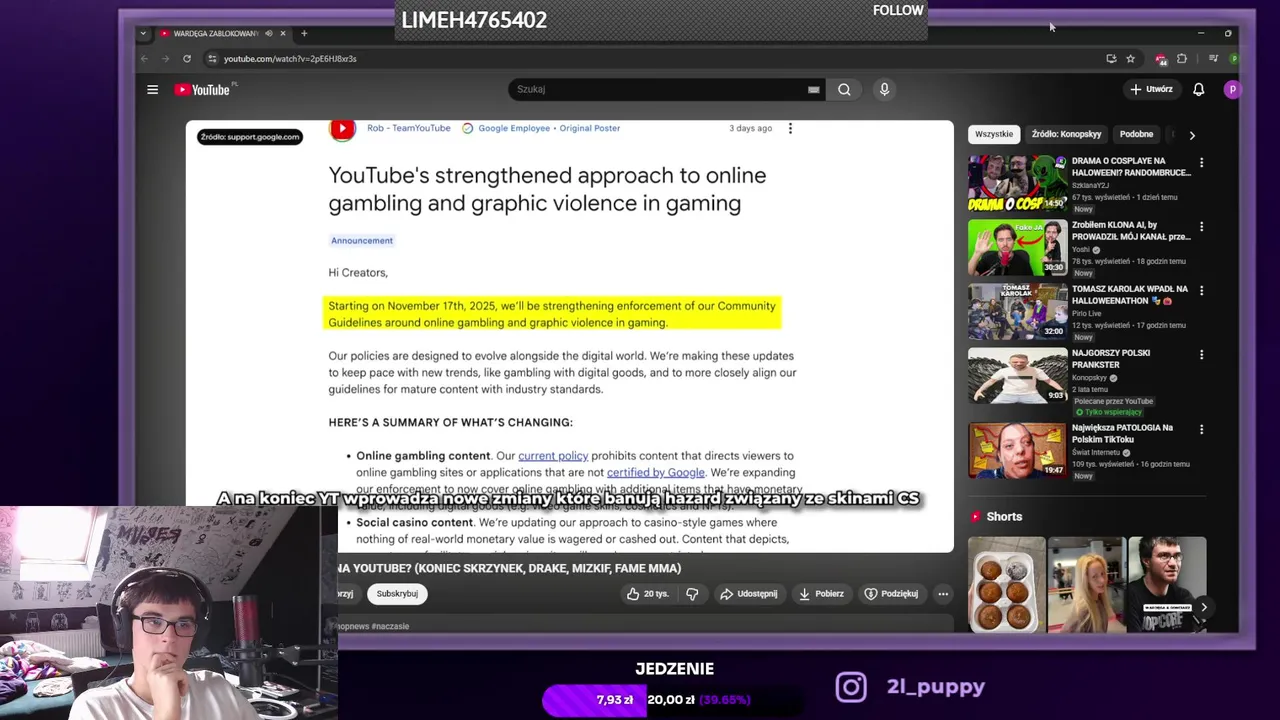Click the Rob - TeamYouTube author name

[408, 128]
